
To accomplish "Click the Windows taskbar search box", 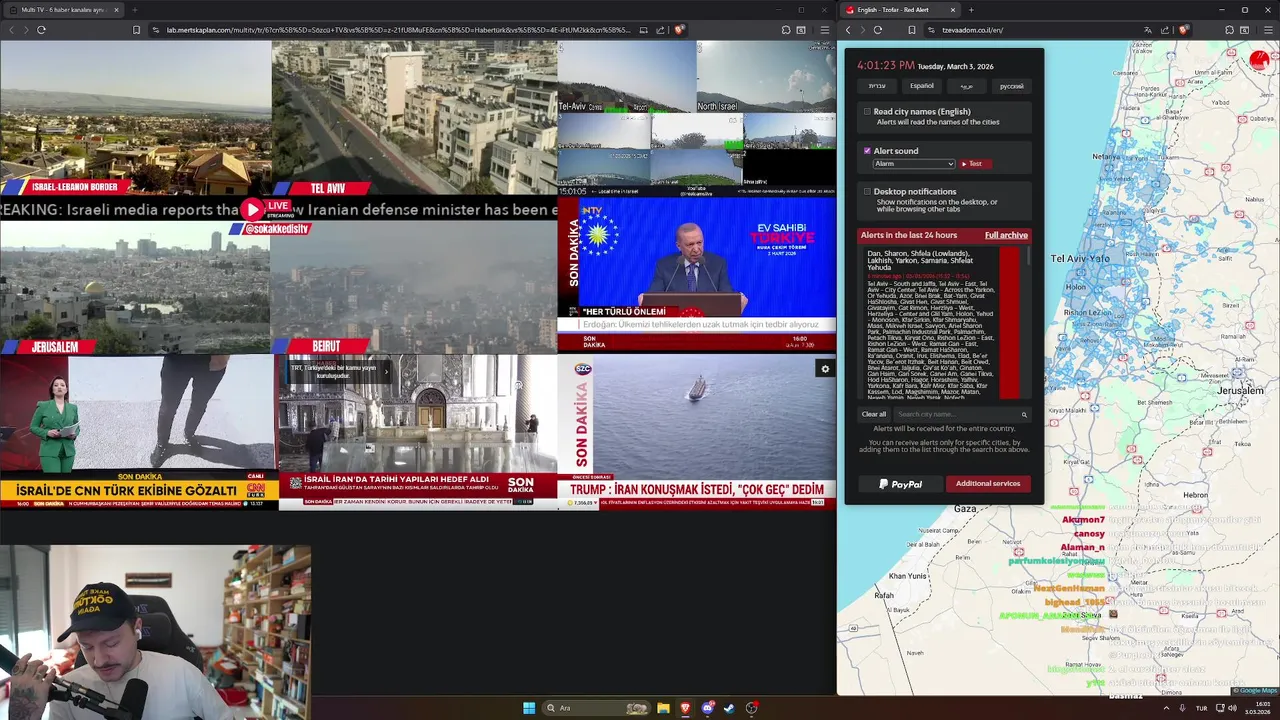I will click(x=596, y=708).
